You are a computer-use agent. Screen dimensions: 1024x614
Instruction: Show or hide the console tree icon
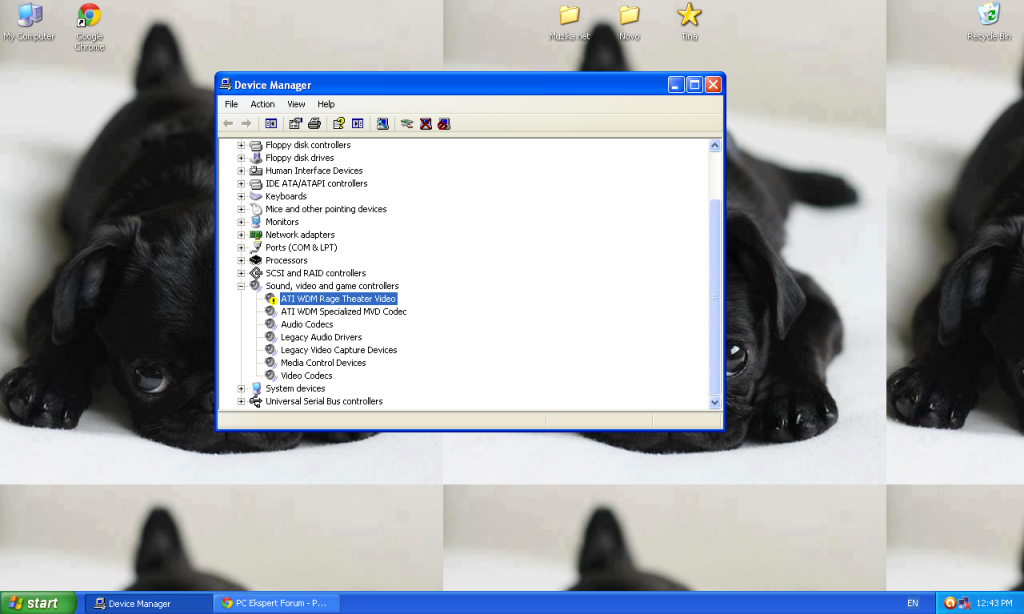click(x=270, y=123)
